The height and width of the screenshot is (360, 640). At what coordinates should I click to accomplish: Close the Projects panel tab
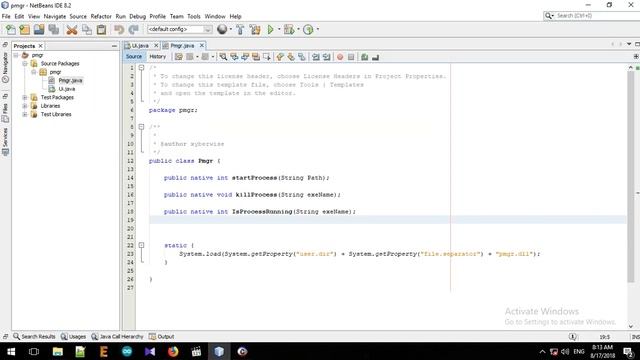pyautogui.click(x=40, y=46)
